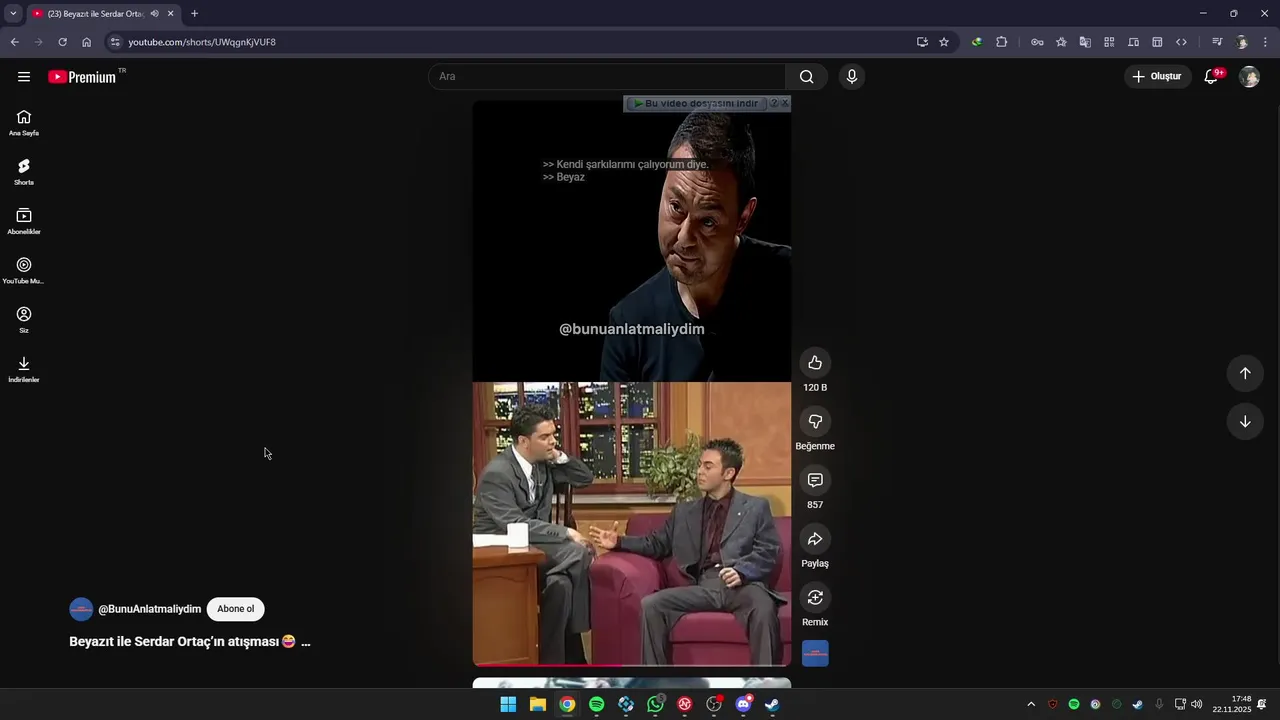This screenshot has height=720, width=1280.
Task: Reload the page
Action: pyautogui.click(x=62, y=42)
